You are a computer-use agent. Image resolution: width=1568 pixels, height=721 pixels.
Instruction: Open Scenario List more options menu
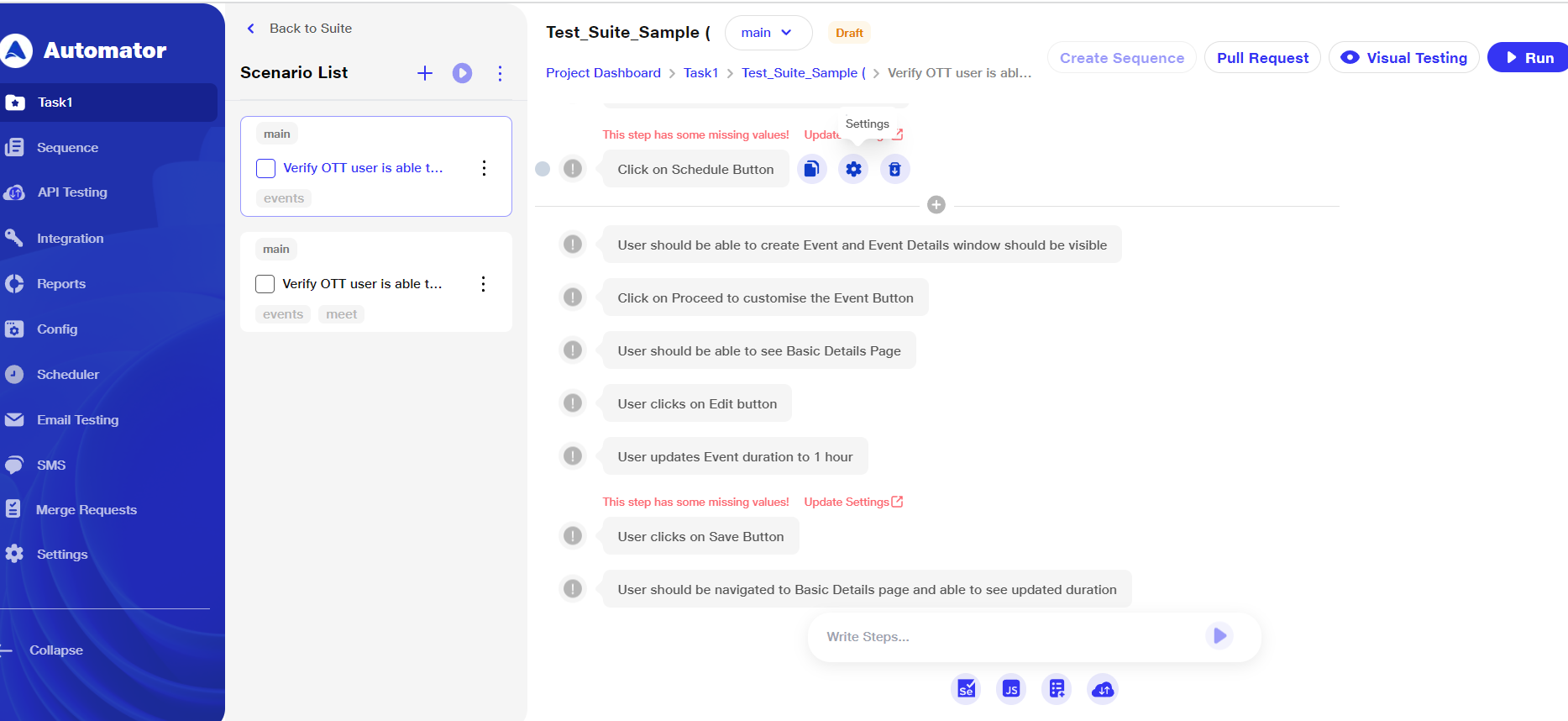point(500,73)
